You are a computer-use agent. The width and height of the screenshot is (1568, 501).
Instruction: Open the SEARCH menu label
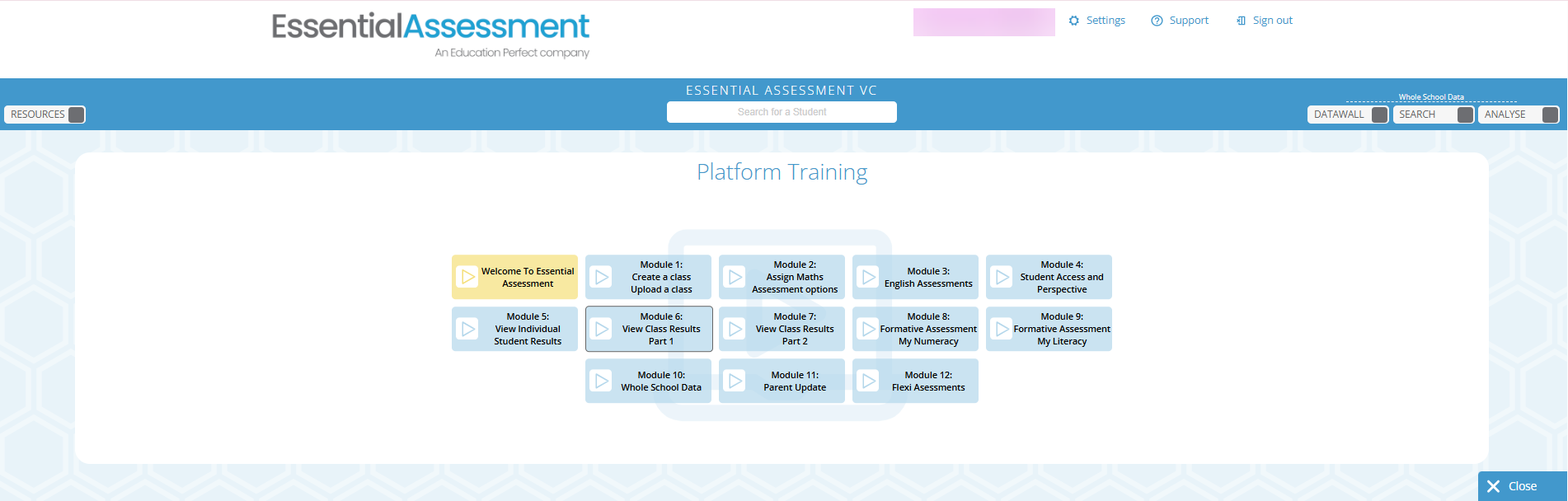(x=1417, y=115)
